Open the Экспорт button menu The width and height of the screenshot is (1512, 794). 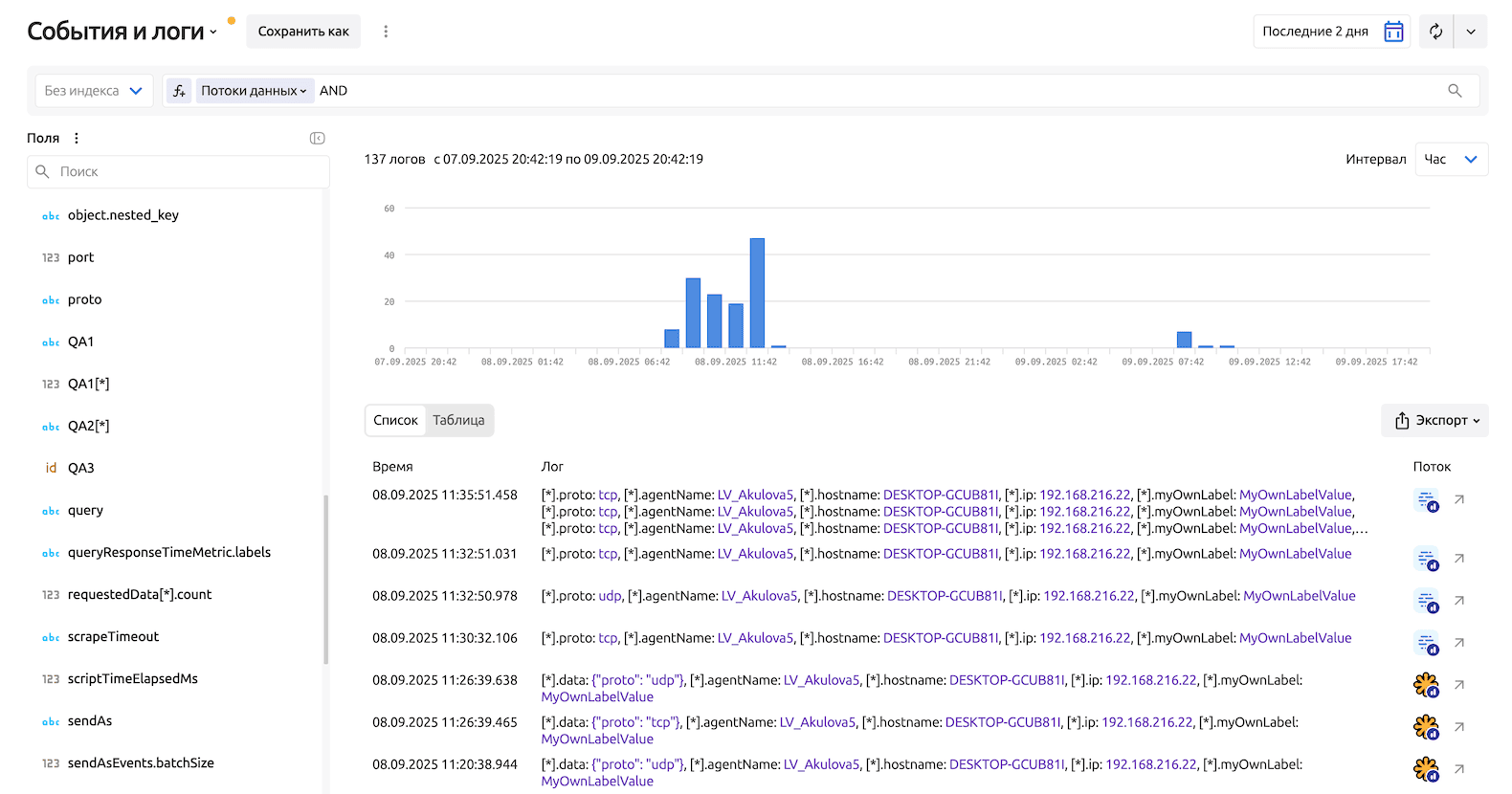click(1434, 420)
